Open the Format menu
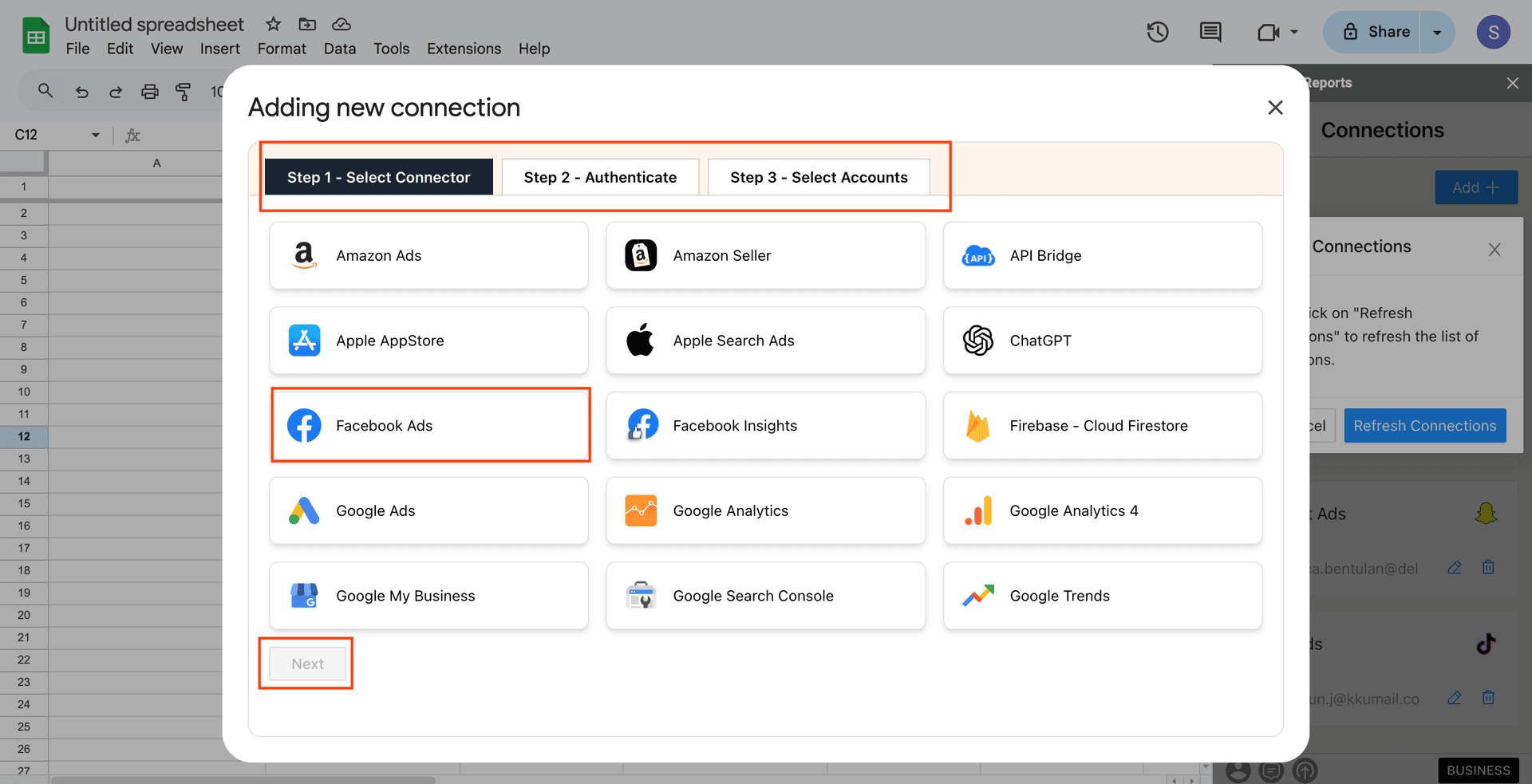Image resolution: width=1532 pixels, height=784 pixels. tap(282, 49)
